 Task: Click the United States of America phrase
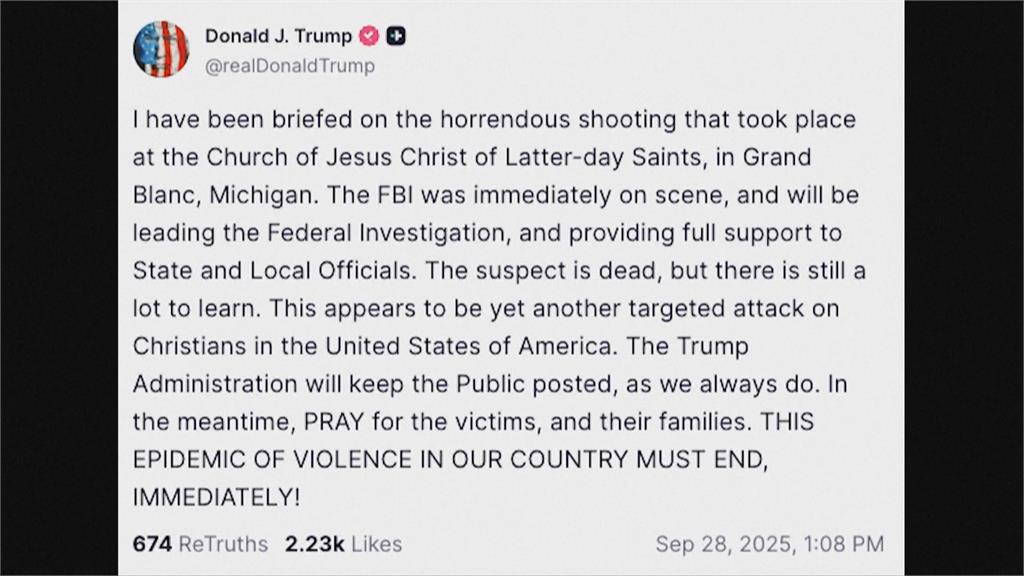pos(470,346)
